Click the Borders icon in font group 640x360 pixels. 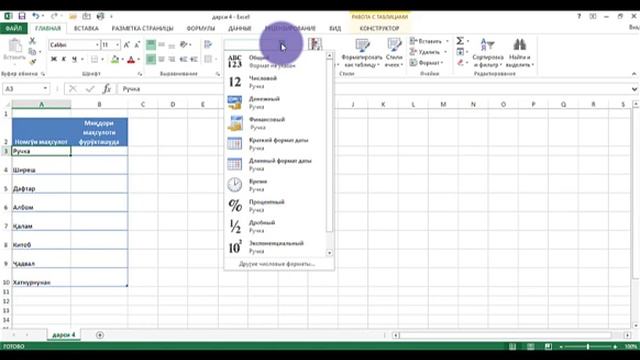tap(94, 60)
